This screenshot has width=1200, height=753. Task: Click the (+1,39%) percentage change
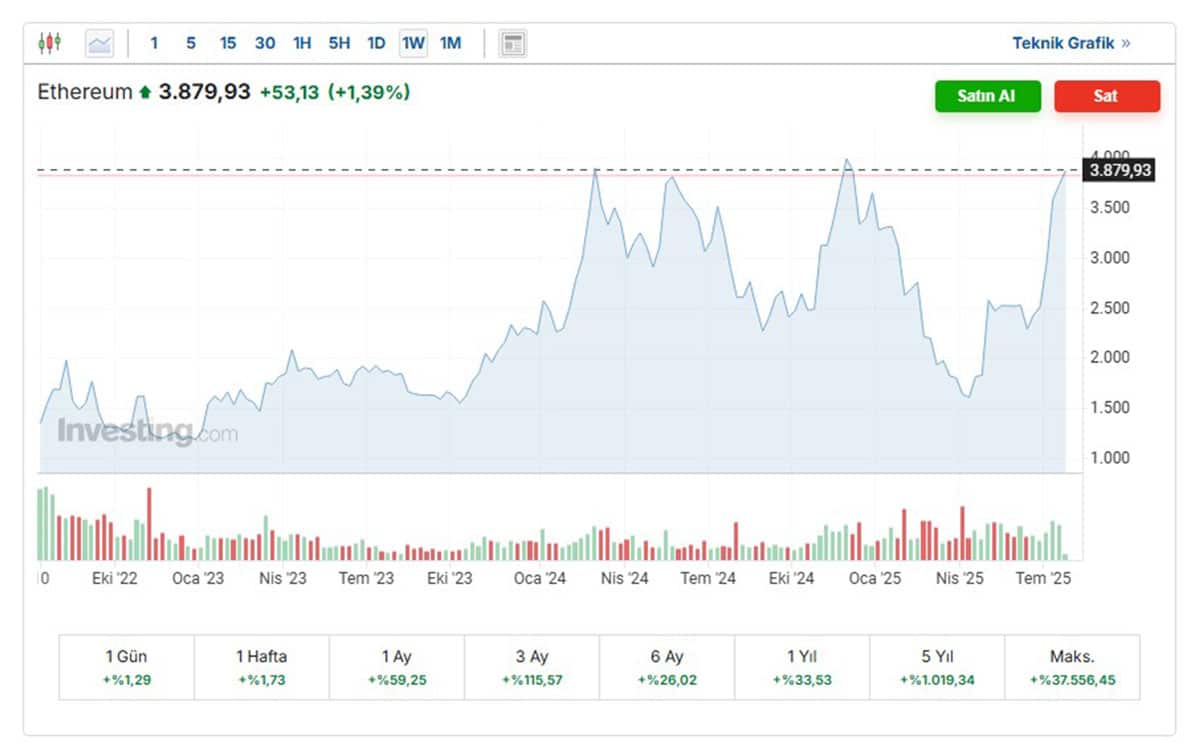point(369,92)
